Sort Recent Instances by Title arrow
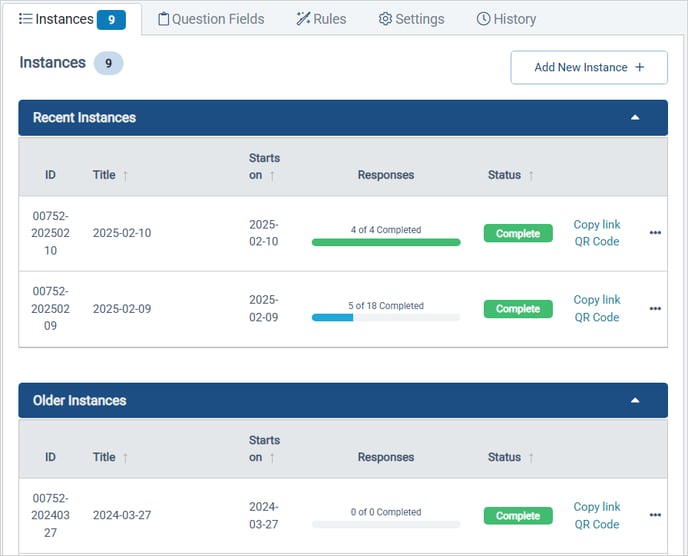688x556 pixels. (x=125, y=175)
